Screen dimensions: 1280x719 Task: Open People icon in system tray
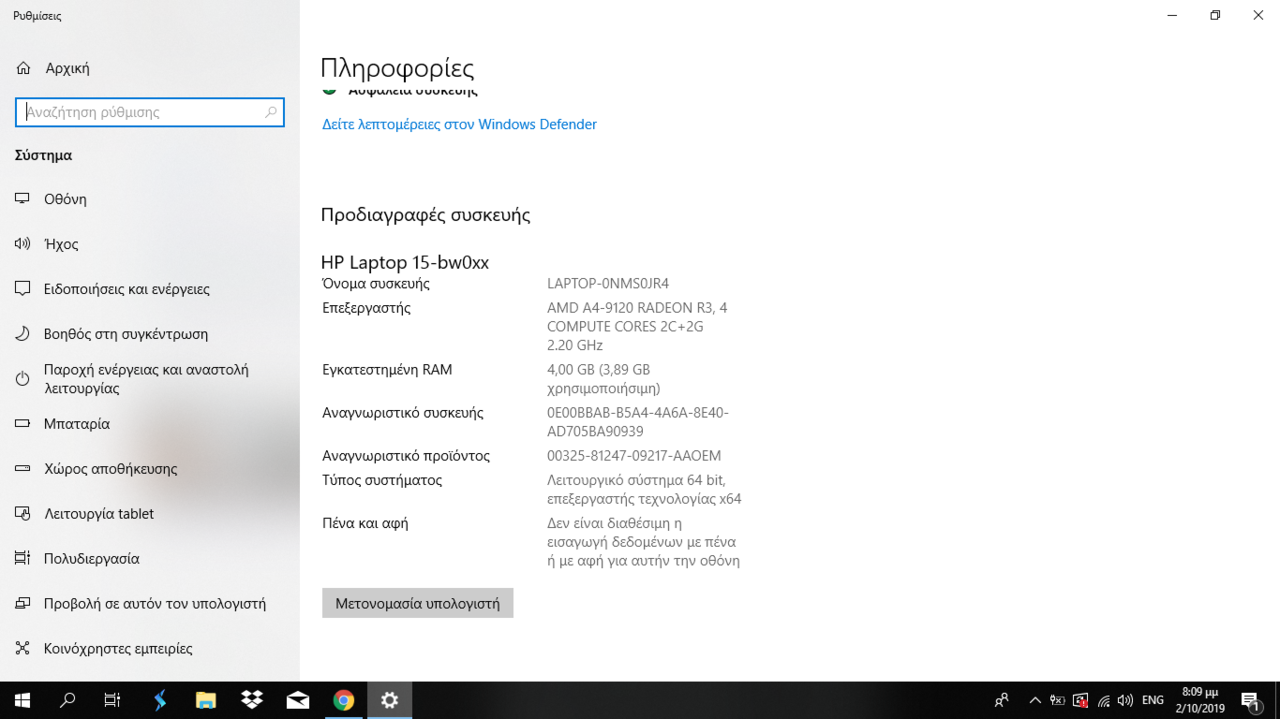point(1002,700)
